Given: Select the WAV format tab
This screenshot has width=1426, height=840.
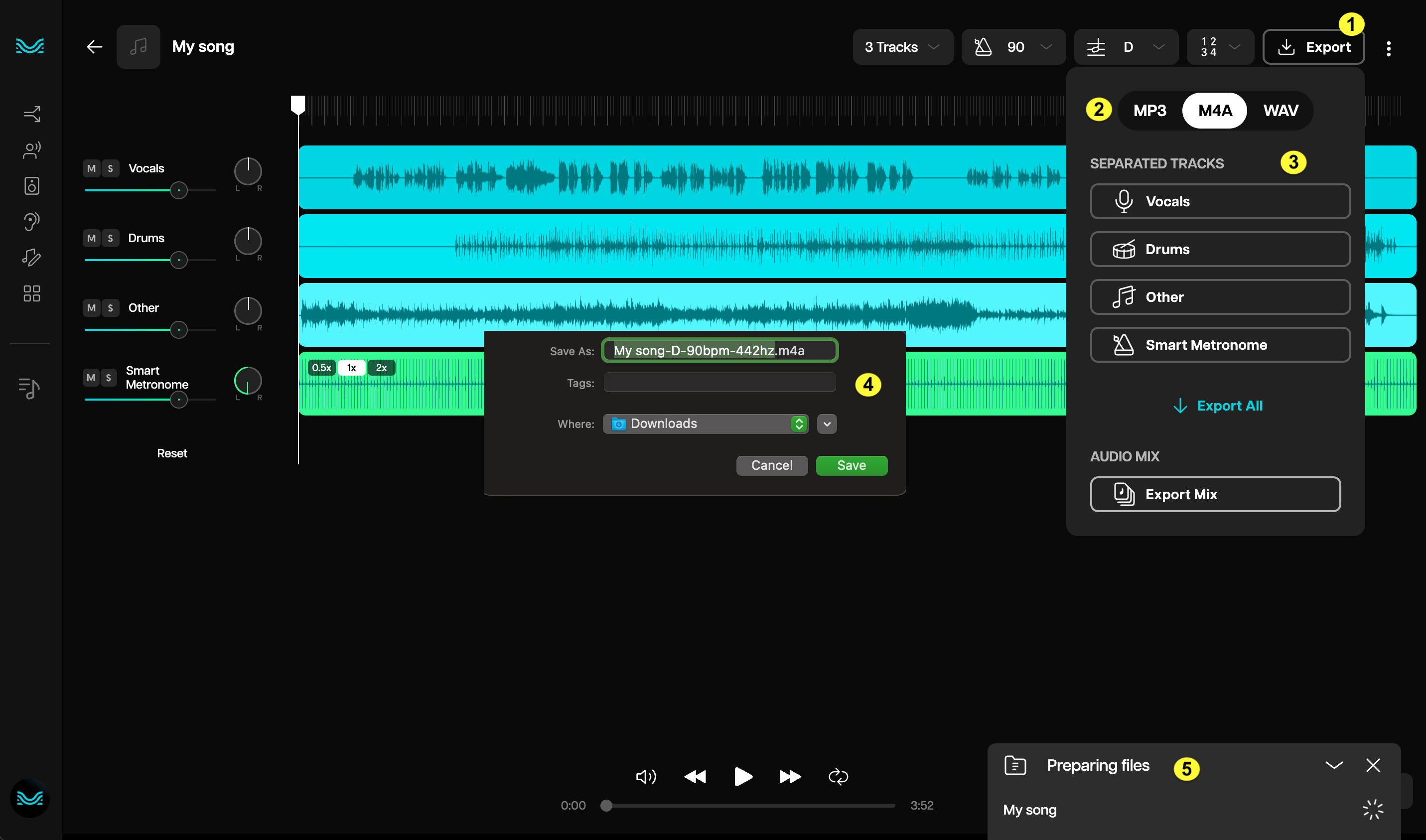Looking at the screenshot, I should point(1281,111).
